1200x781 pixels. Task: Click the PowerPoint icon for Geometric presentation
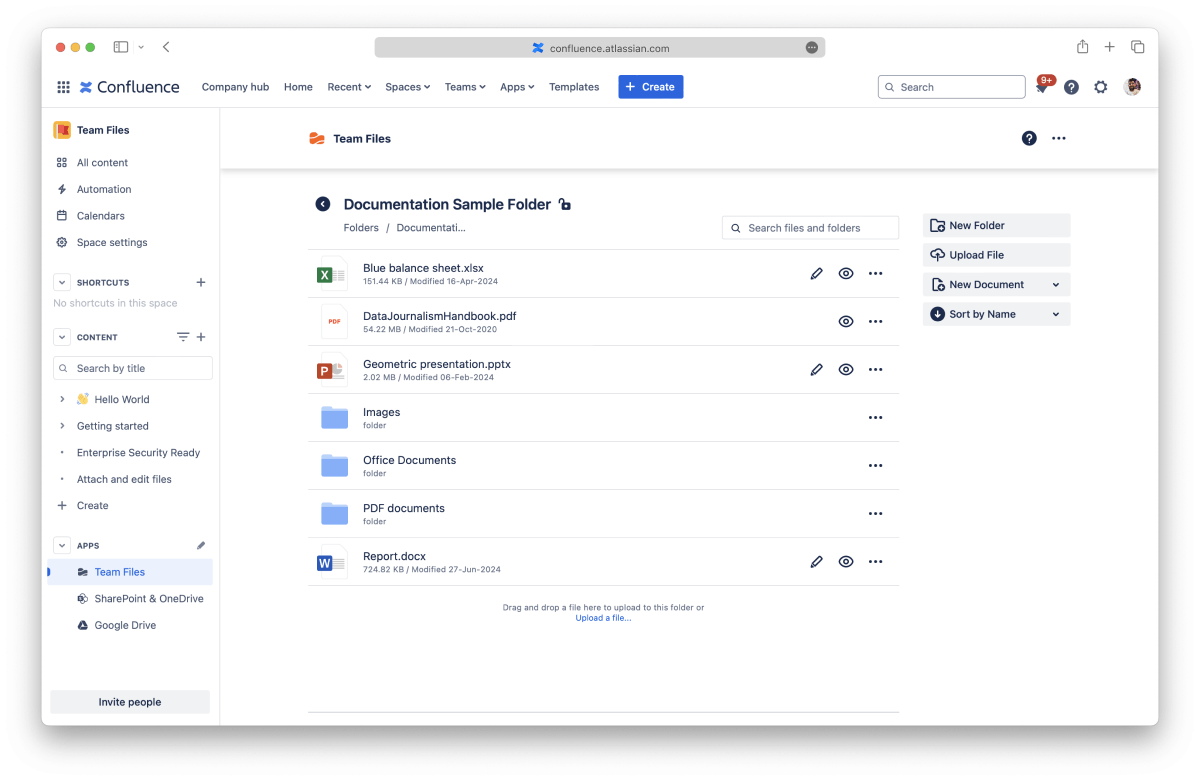pyautogui.click(x=331, y=370)
